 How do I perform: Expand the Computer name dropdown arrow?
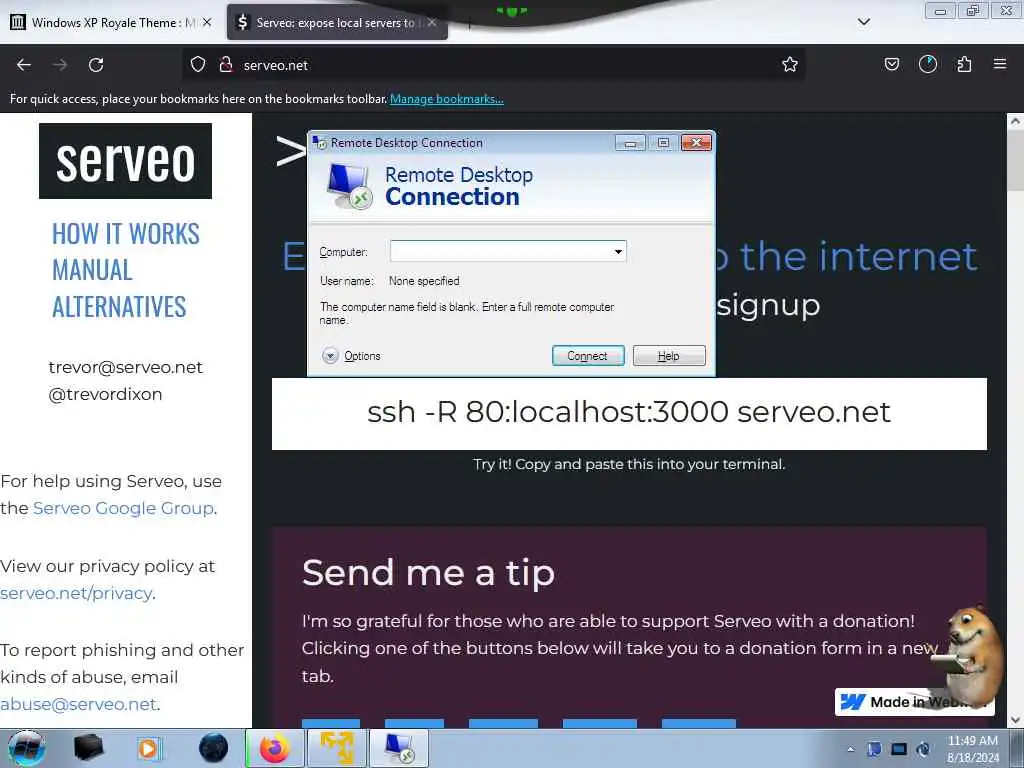618,251
